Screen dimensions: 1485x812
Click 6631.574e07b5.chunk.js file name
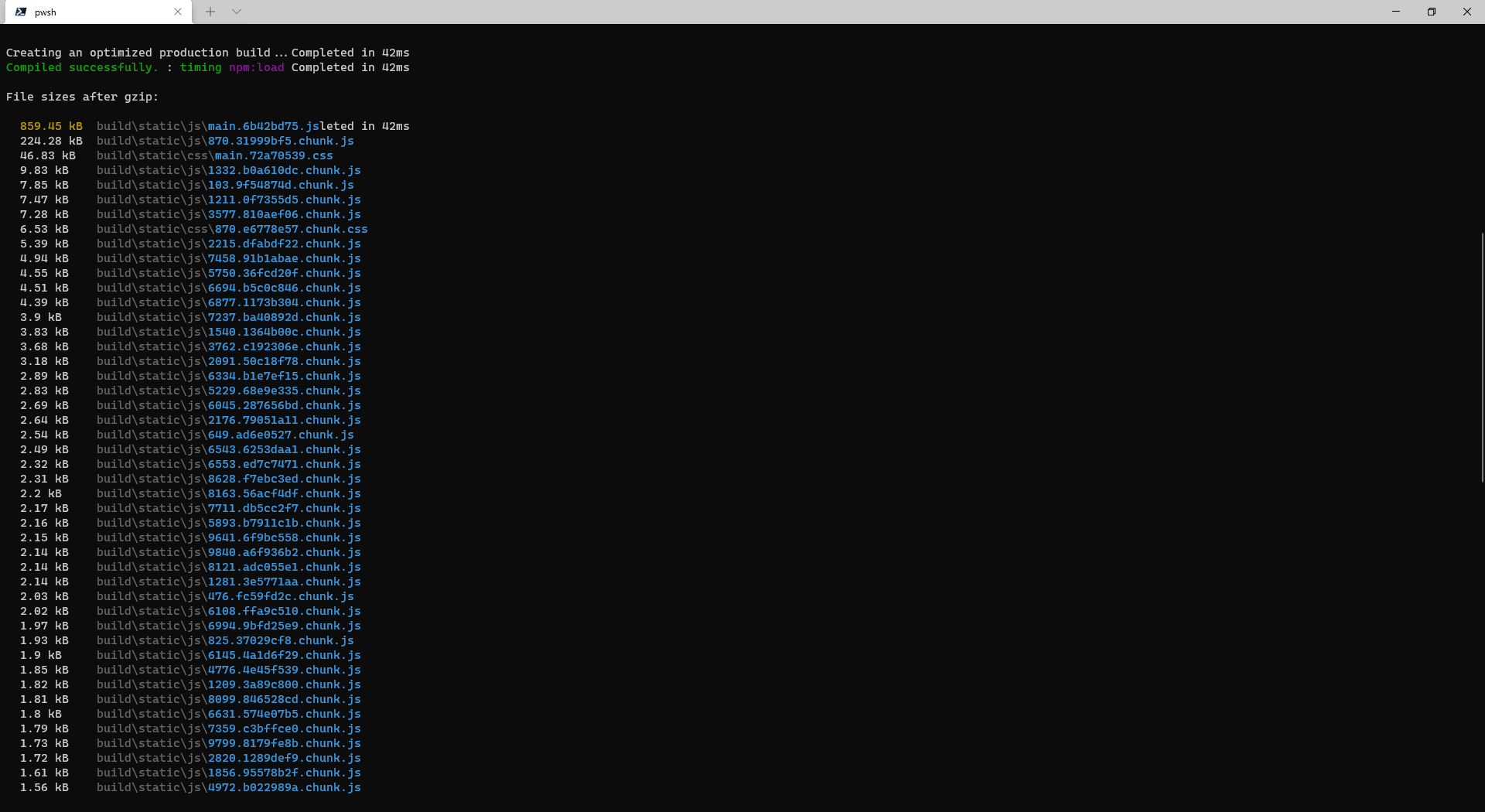285,714
